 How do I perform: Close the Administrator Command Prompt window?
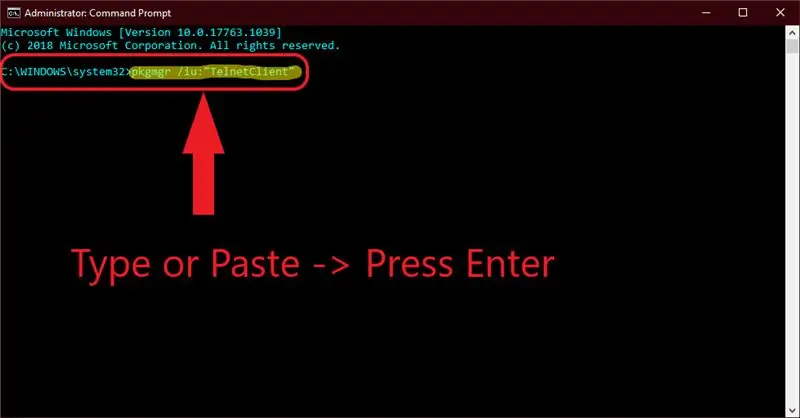(780, 13)
